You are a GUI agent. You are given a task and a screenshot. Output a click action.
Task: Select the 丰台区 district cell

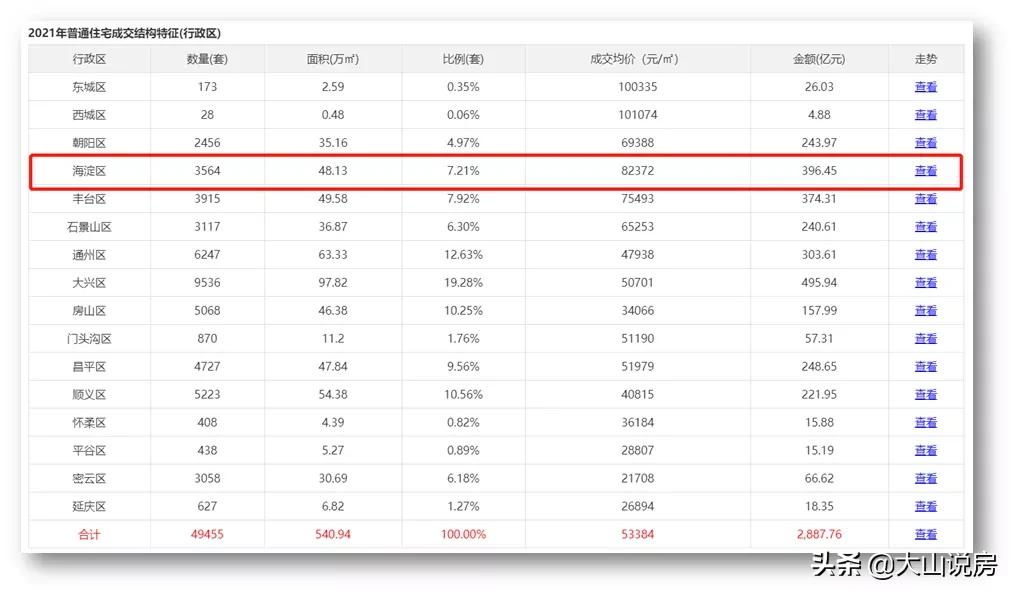(x=89, y=199)
